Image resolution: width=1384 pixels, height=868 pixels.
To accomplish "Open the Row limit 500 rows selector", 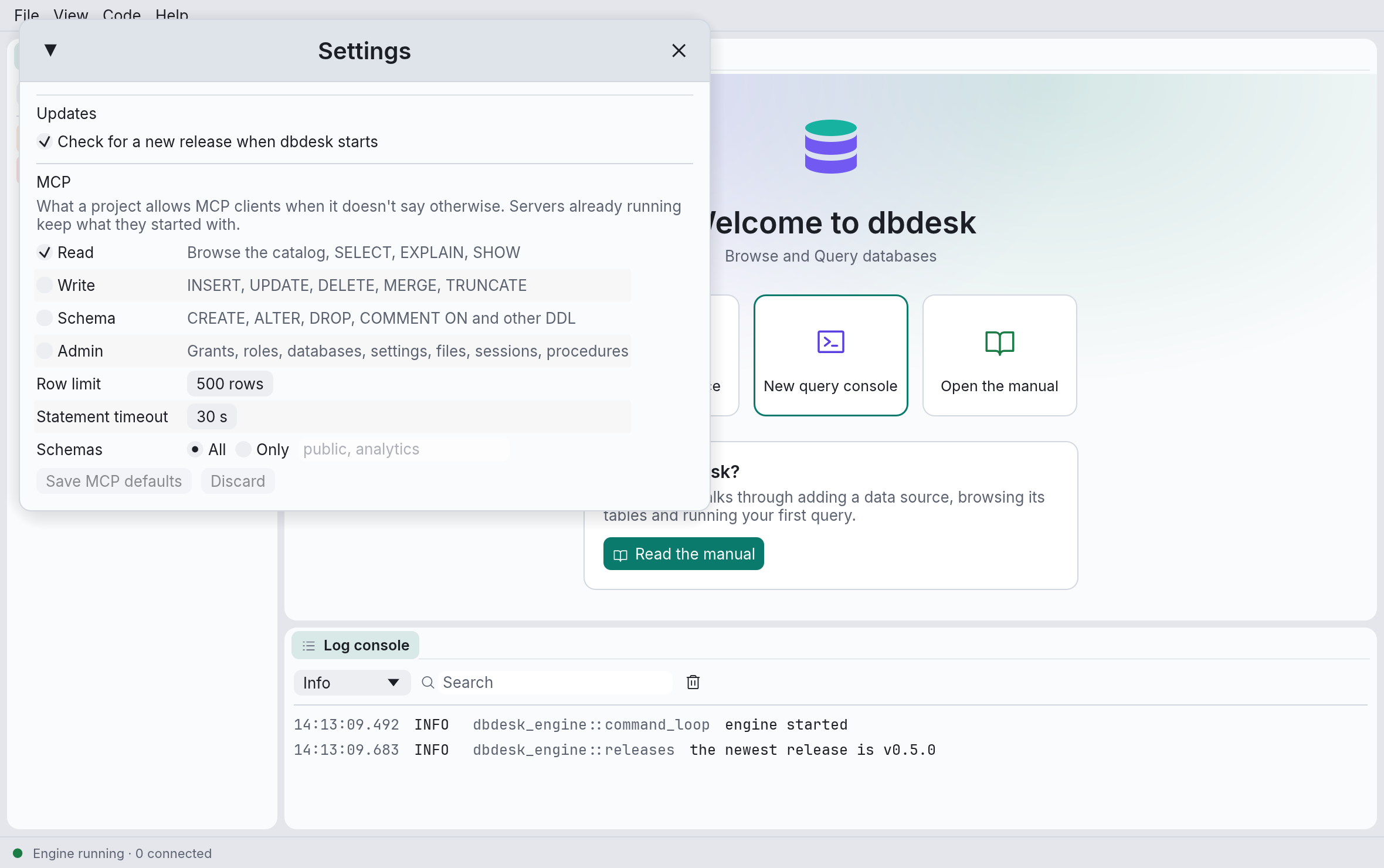I will coord(230,384).
